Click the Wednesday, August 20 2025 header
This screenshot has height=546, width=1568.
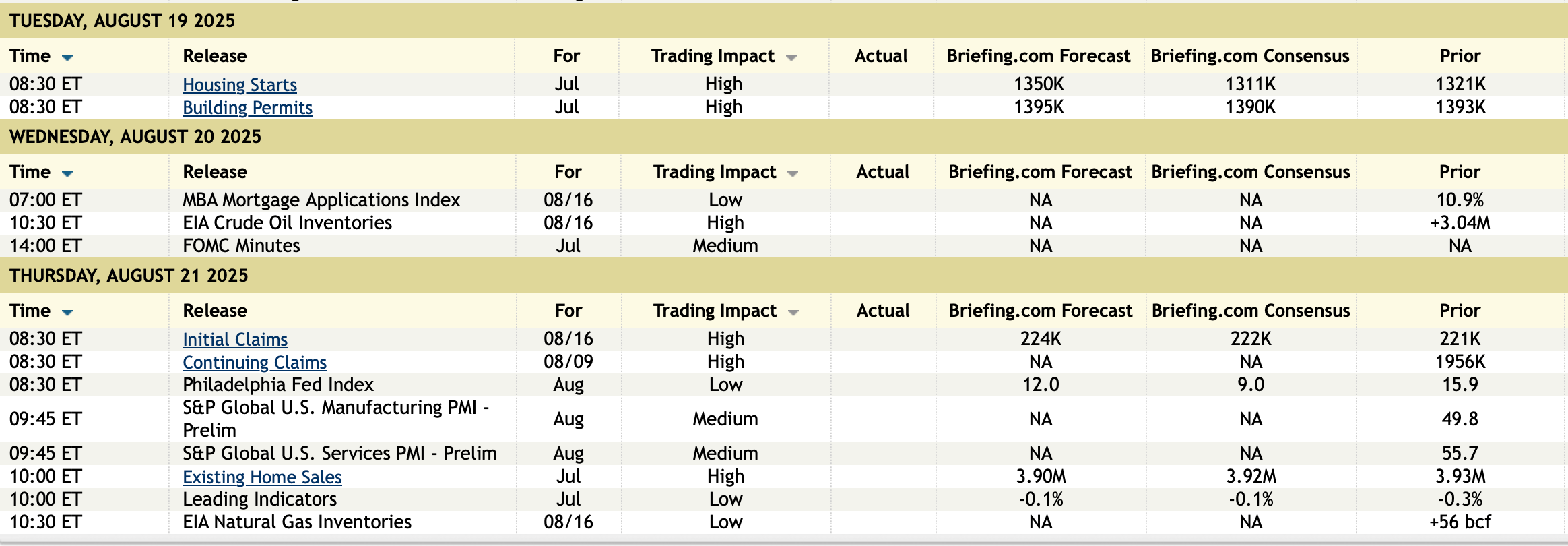135,137
